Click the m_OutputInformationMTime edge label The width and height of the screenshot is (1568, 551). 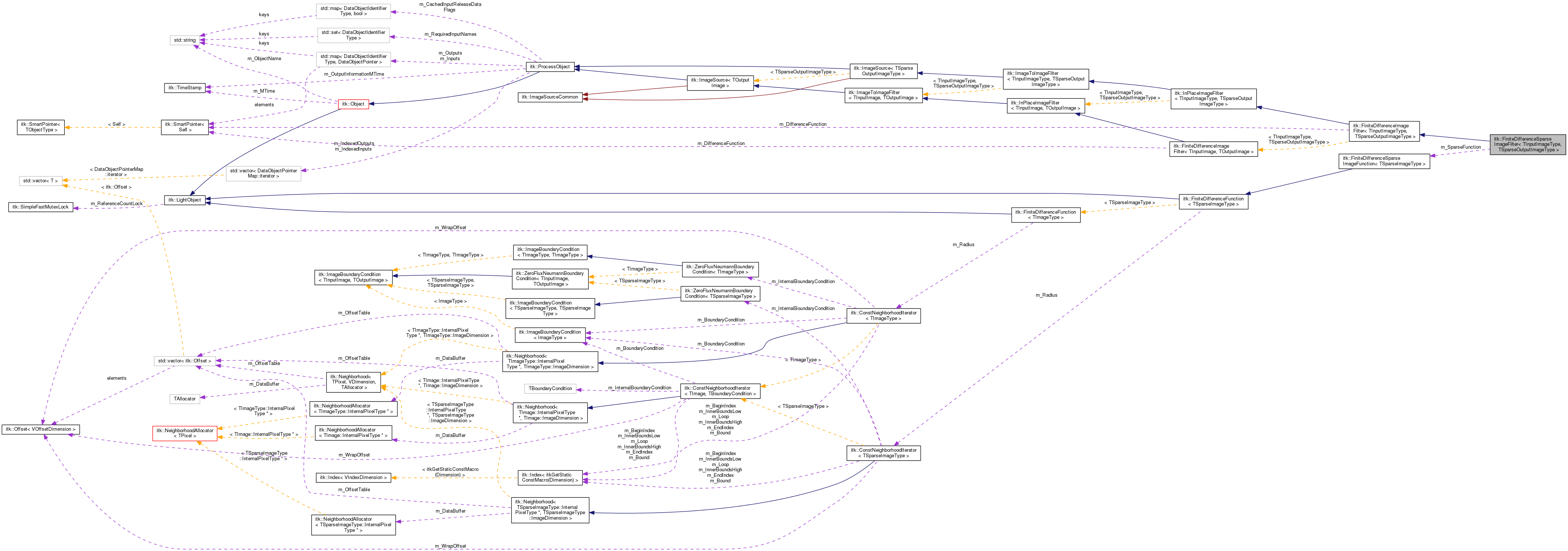pyautogui.click(x=354, y=74)
